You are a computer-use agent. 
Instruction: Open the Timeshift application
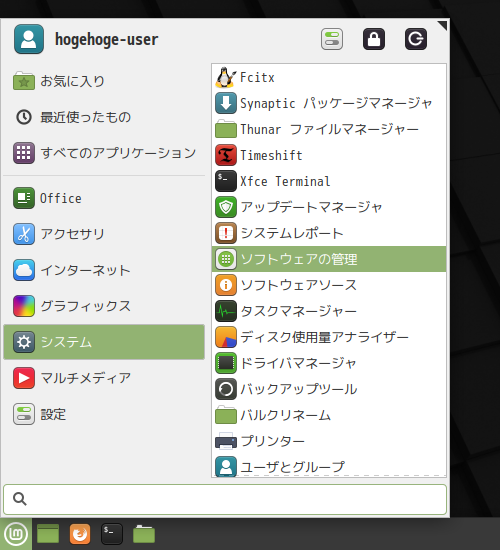click(x=329, y=155)
